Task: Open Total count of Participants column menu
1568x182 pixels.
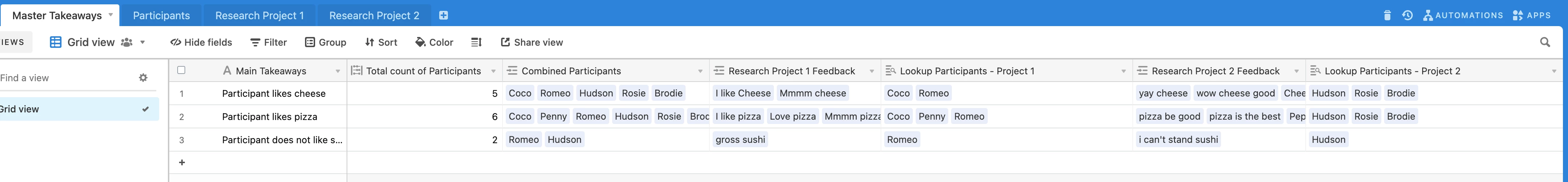Action: (x=493, y=71)
